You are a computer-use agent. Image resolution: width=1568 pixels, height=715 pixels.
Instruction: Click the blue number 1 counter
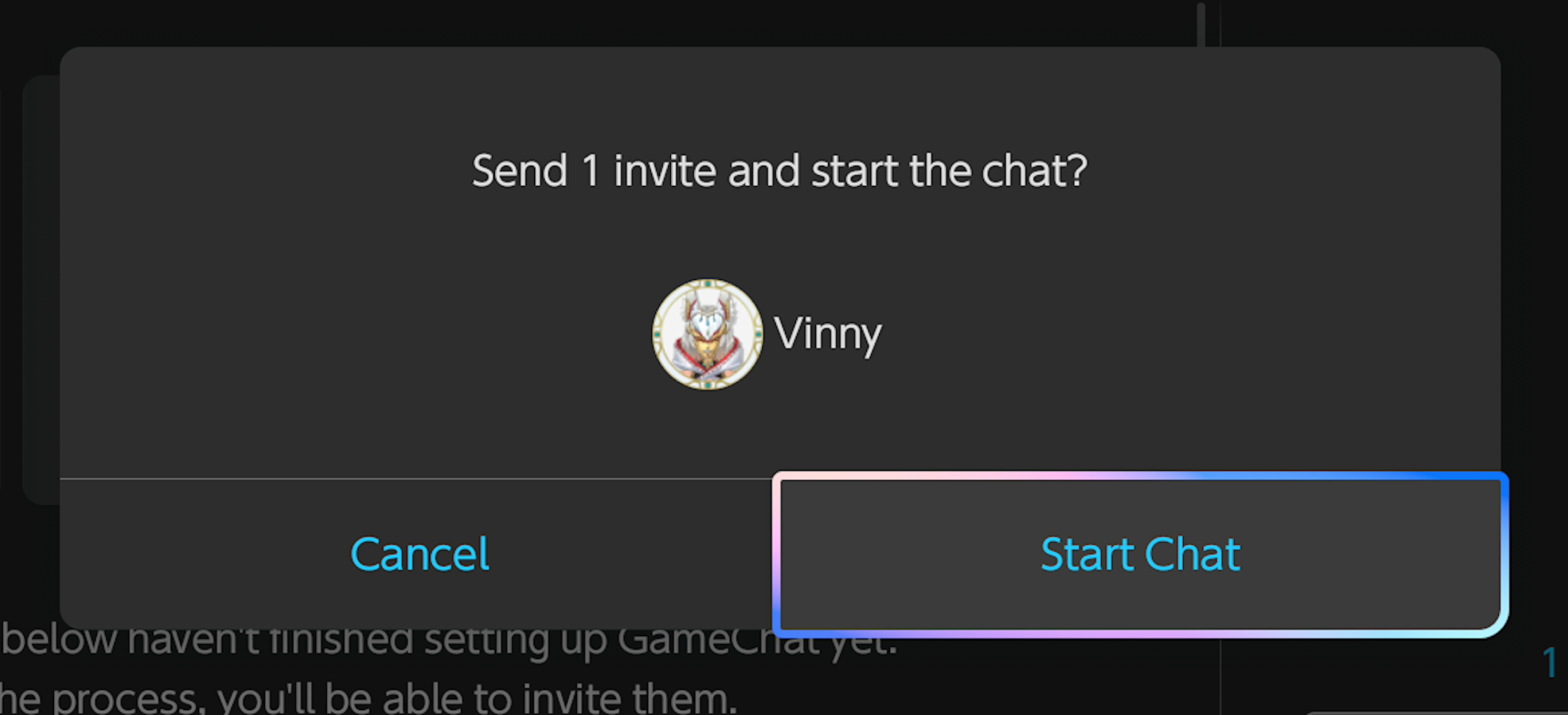click(x=1549, y=662)
